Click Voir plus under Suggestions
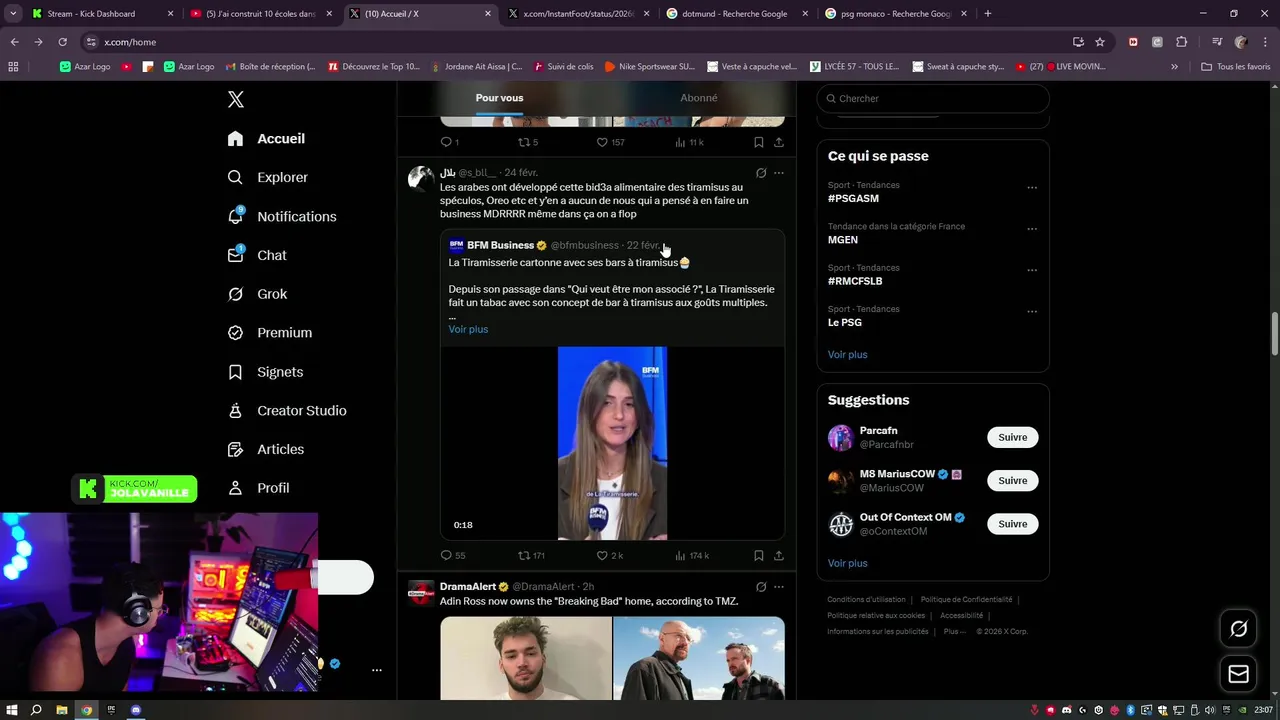The width and height of the screenshot is (1280, 720). click(x=847, y=563)
